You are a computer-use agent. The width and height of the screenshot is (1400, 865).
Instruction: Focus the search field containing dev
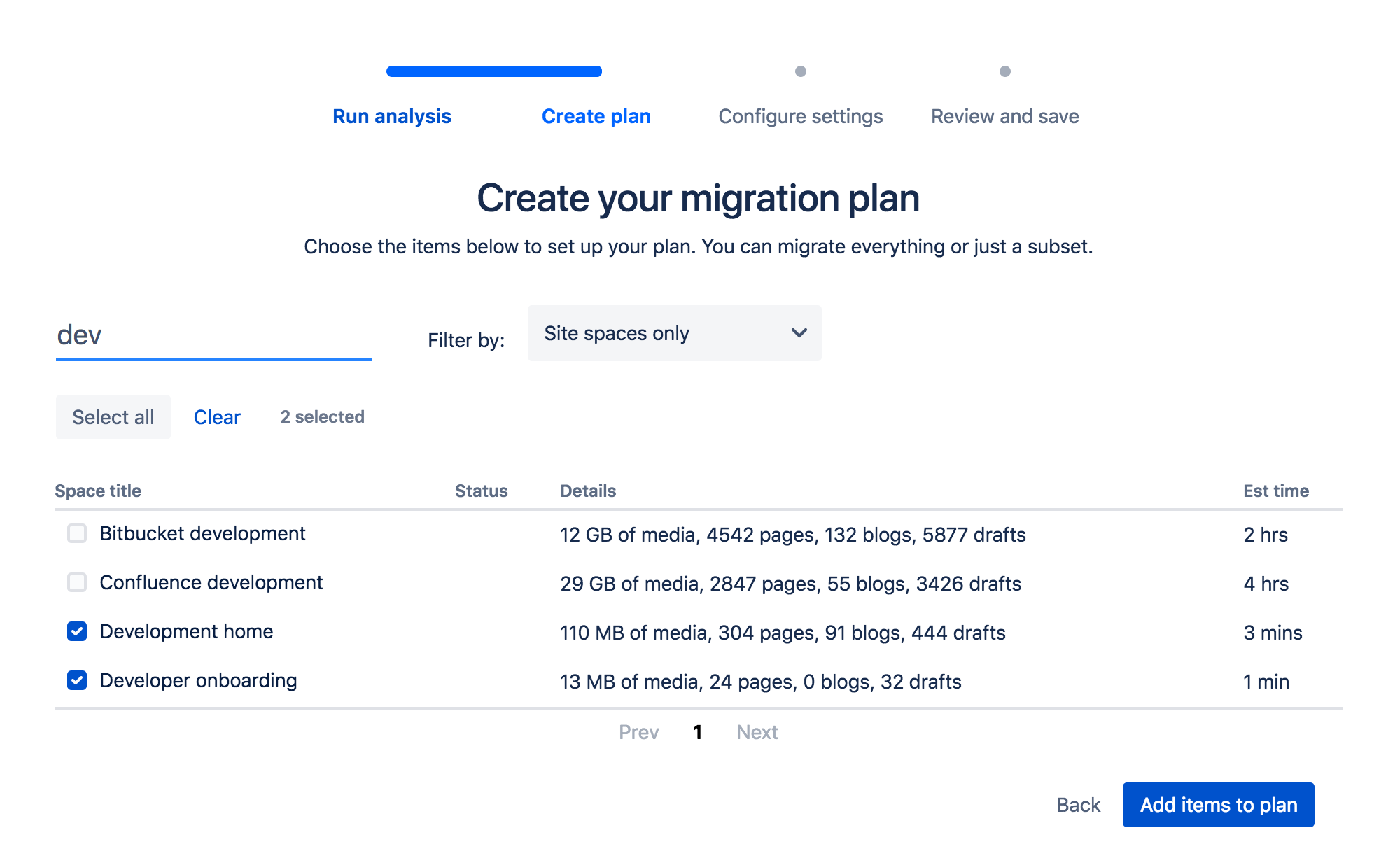214,336
